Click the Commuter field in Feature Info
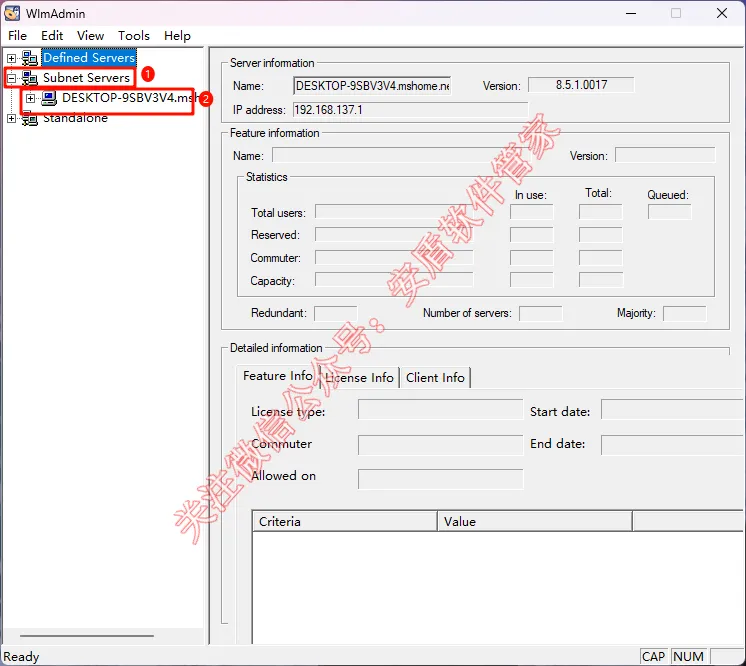746x666 pixels. coord(441,445)
